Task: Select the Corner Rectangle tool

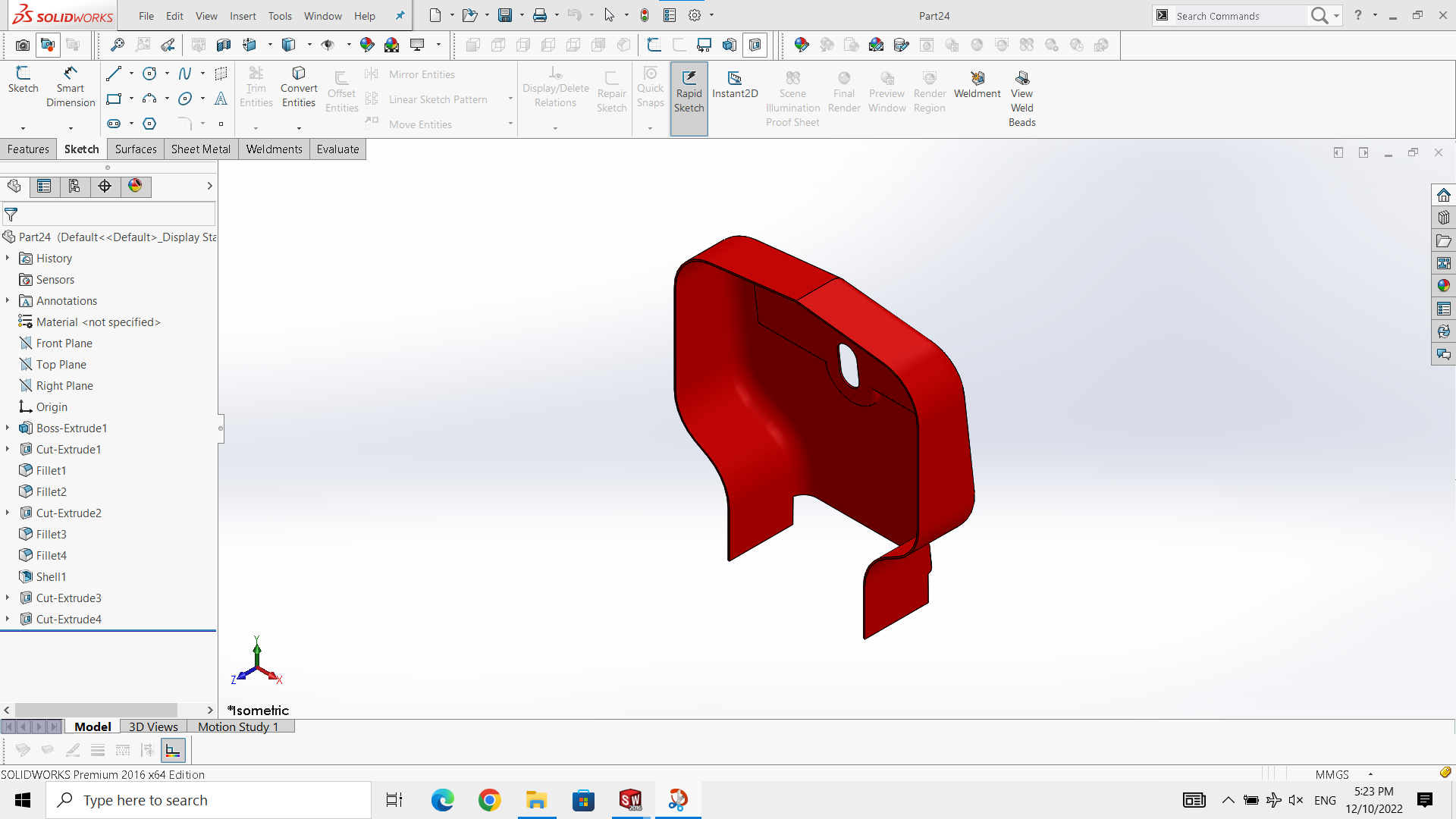Action: point(114,99)
